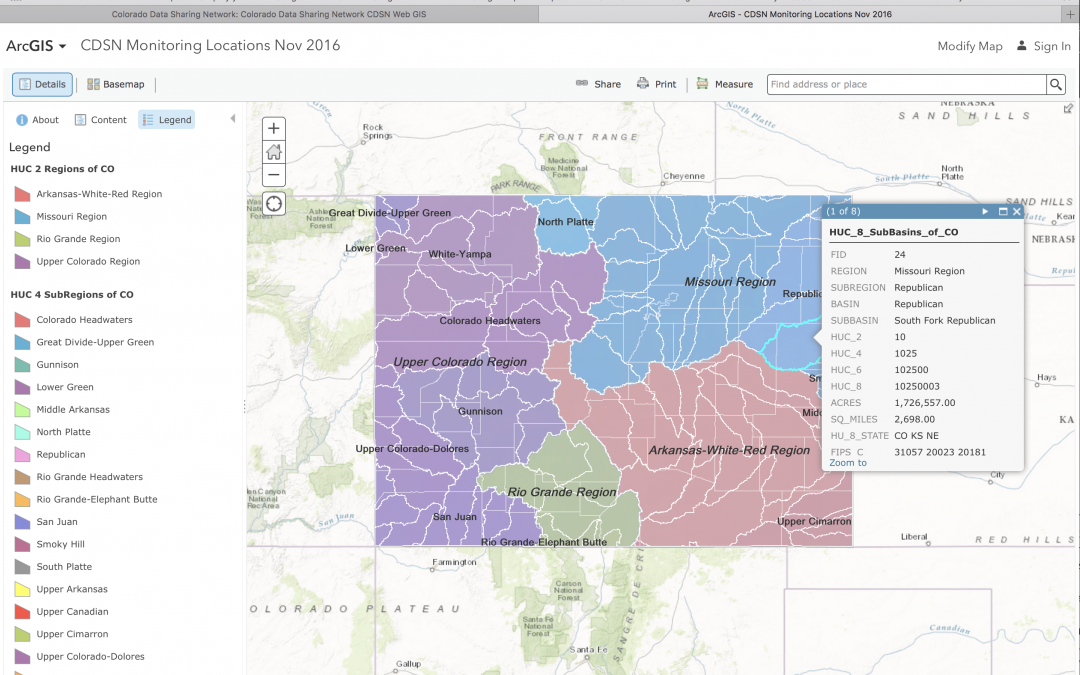This screenshot has width=1080, height=675.
Task: Collapse the side panel with the arrow
Action: (x=233, y=119)
